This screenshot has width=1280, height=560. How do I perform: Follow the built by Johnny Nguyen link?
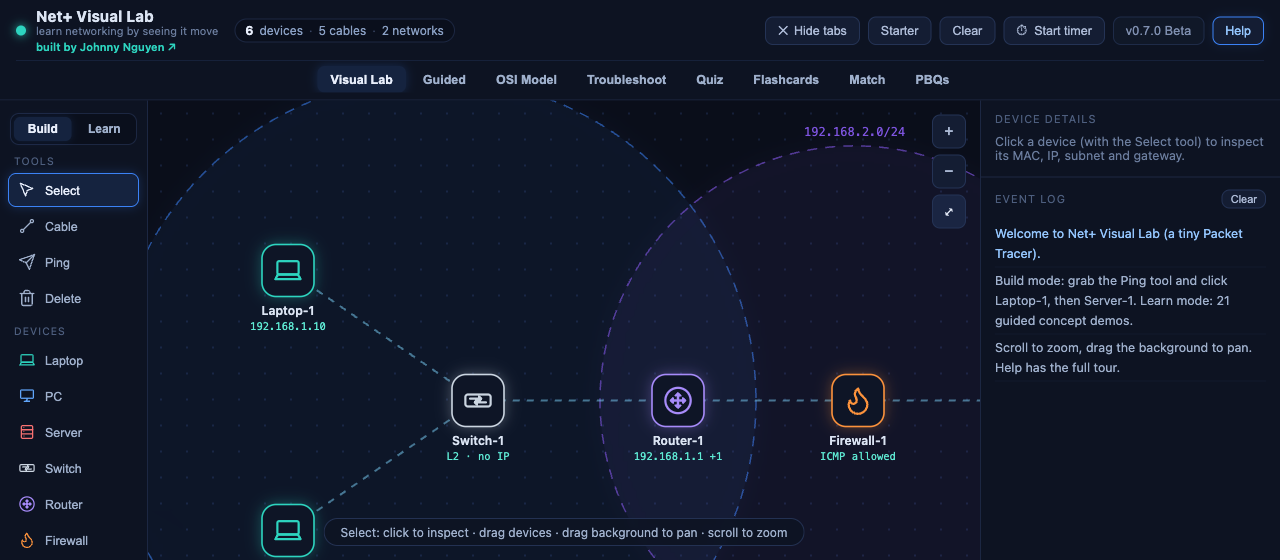pos(106,47)
